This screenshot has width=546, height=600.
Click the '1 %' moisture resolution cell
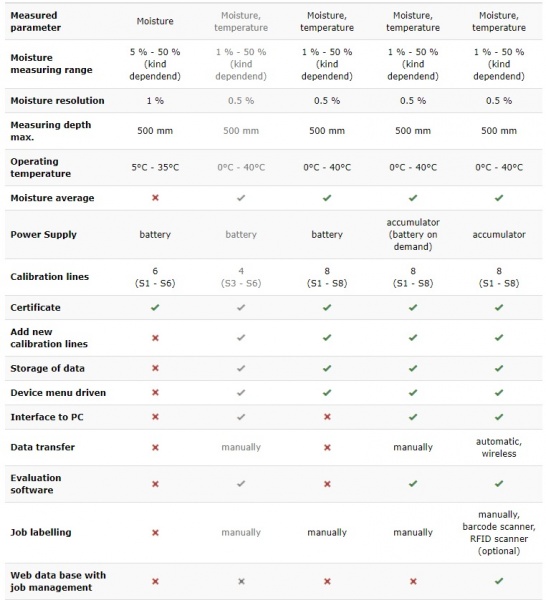coord(155,101)
